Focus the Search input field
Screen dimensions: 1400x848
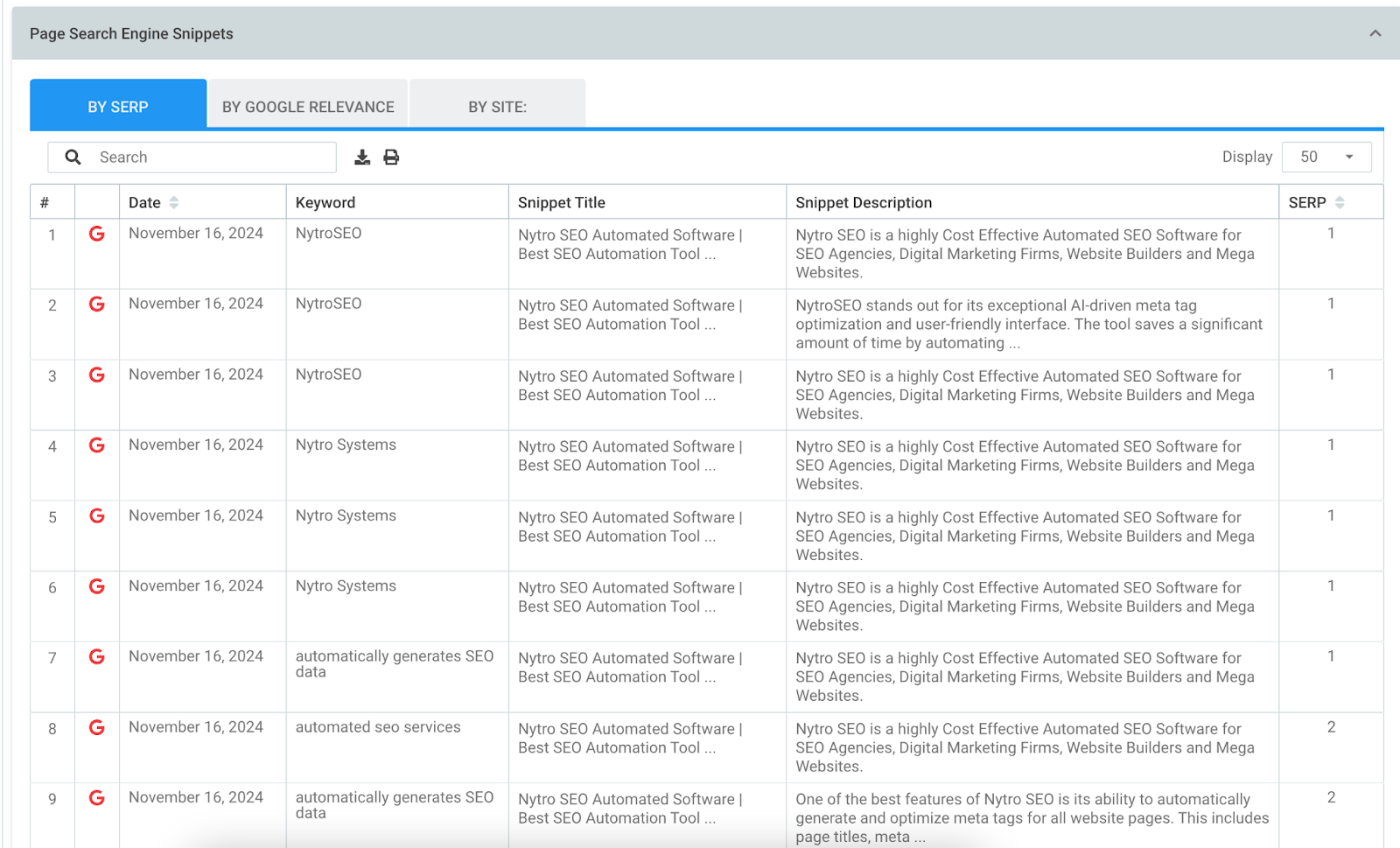click(x=192, y=158)
